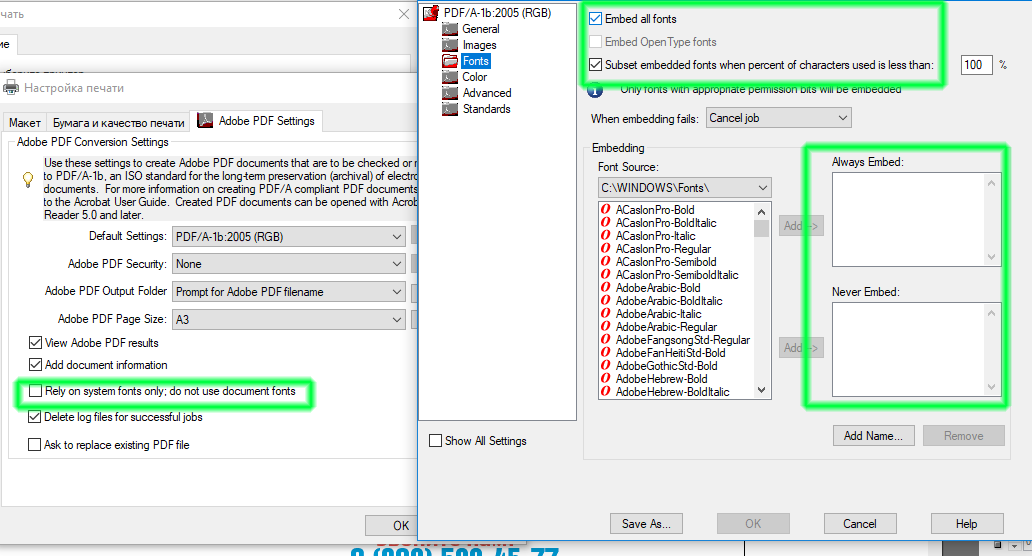Select AdobeFanHeitiStd-Bold in font list

(x=670, y=353)
